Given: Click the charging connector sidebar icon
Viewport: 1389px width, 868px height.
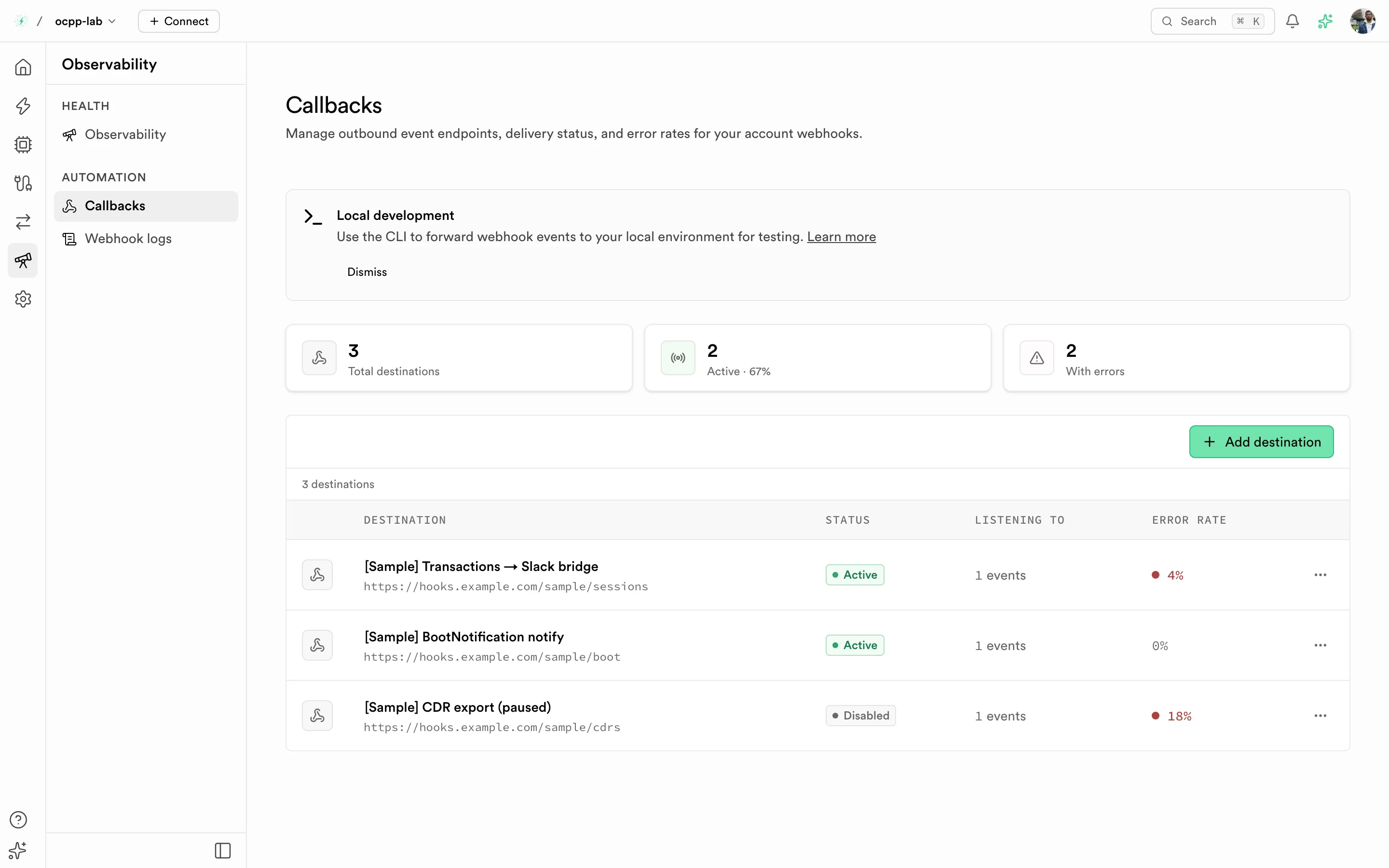Looking at the screenshot, I should [x=23, y=183].
